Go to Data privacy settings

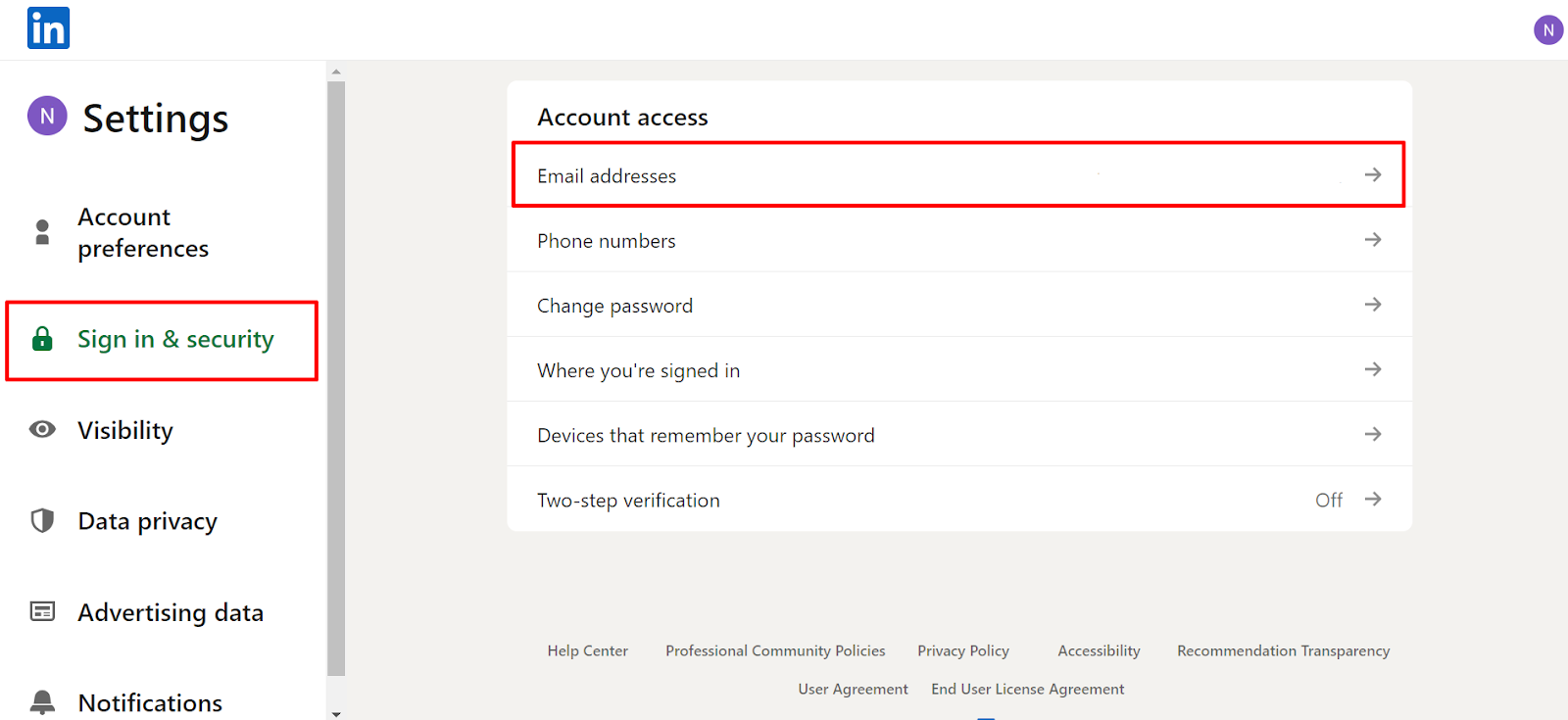(147, 521)
